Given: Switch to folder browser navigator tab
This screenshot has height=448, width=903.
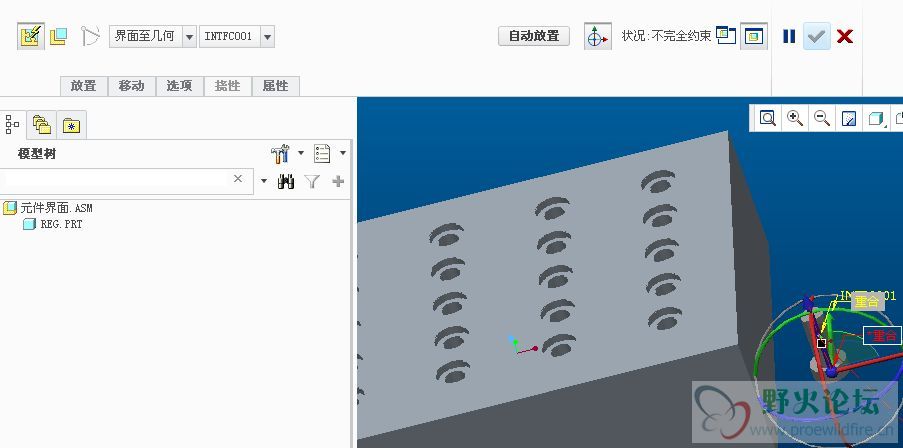Looking at the screenshot, I should coord(41,124).
